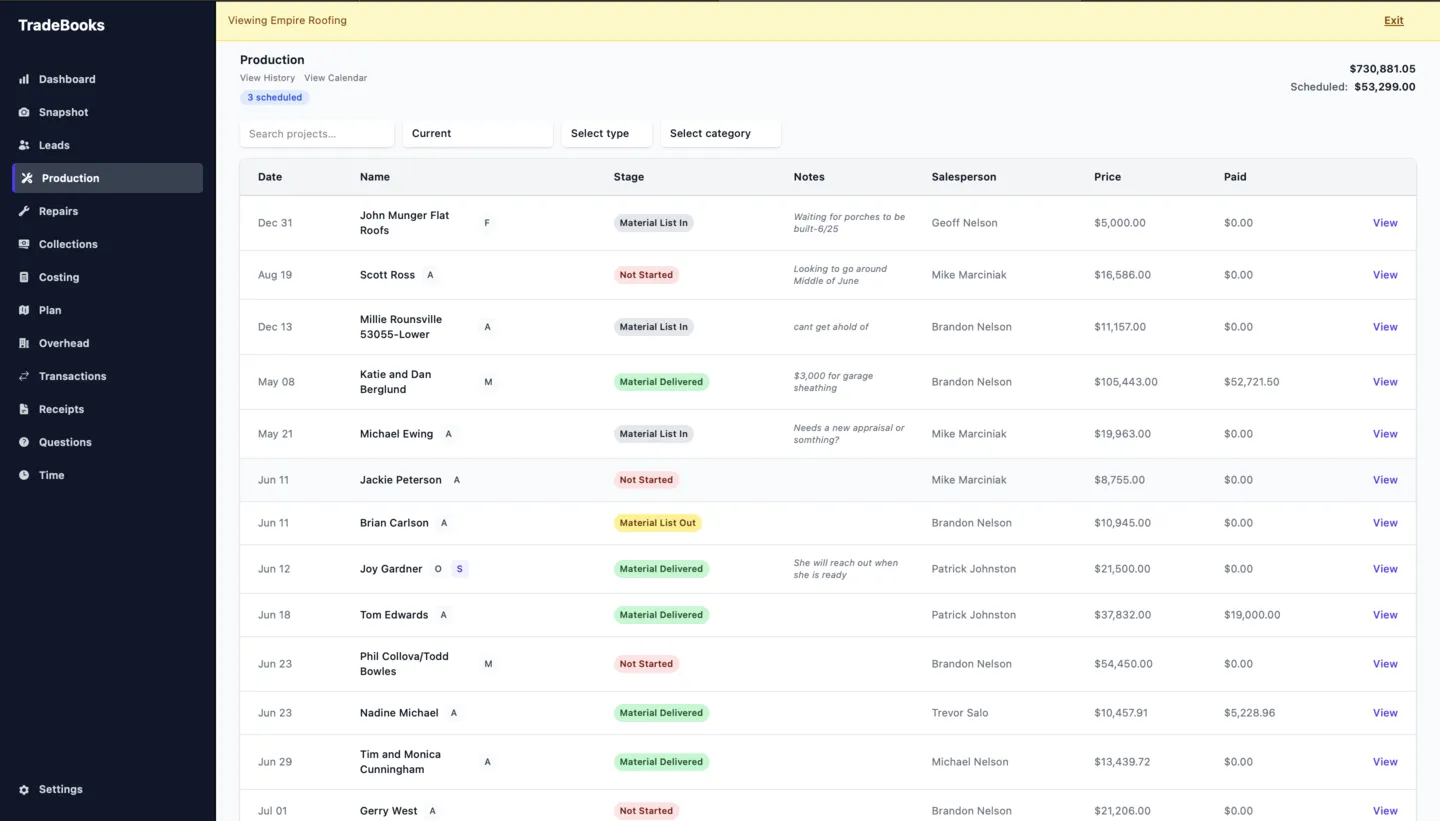The image size is (1440, 821).
Task: Click the Plan map icon
Action: [24, 310]
